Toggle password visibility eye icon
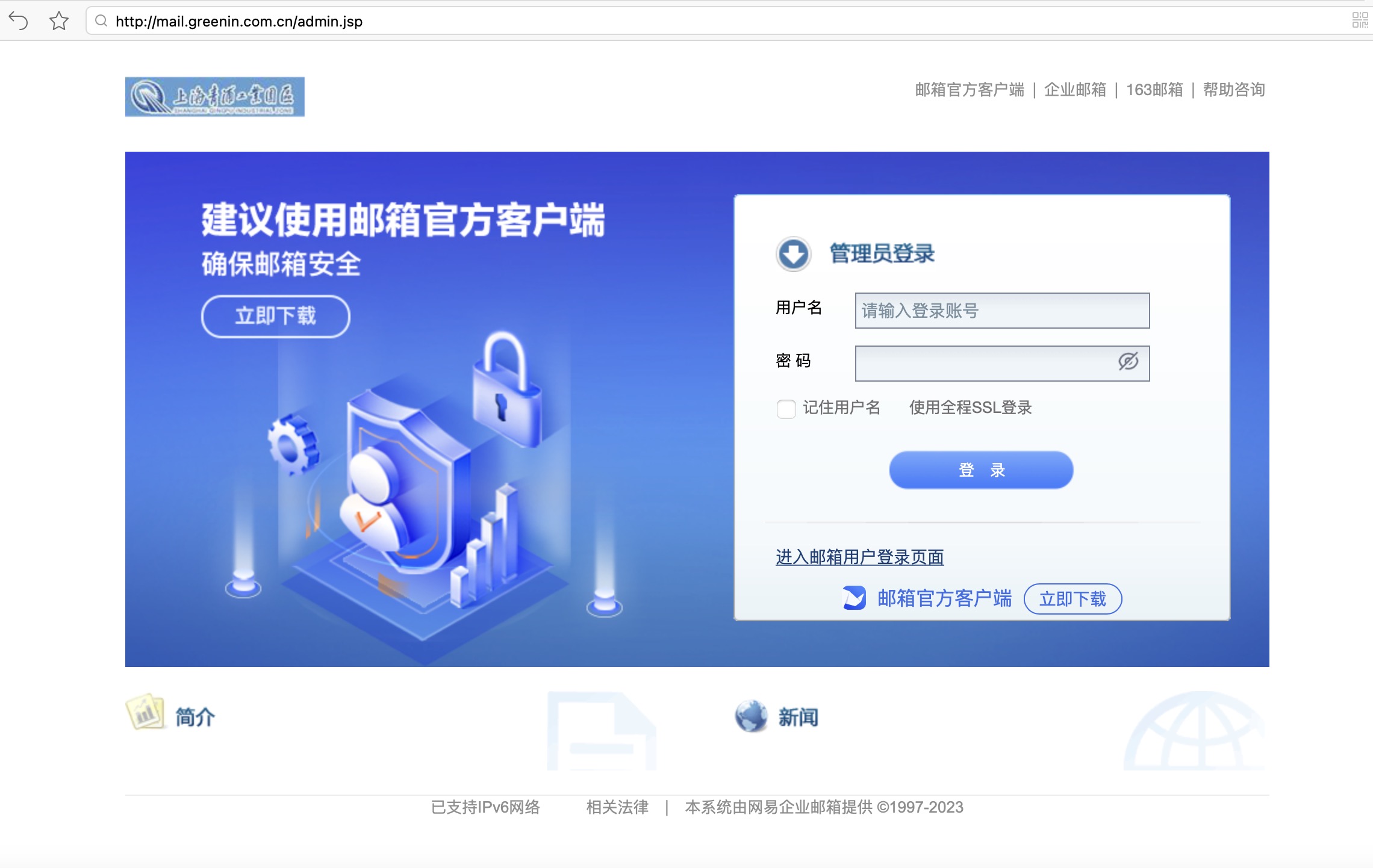 pos(1128,361)
